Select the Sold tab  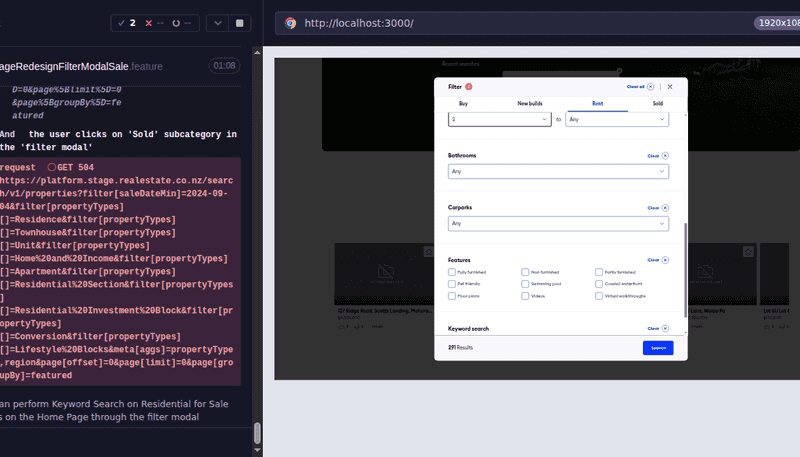coord(657,103)
